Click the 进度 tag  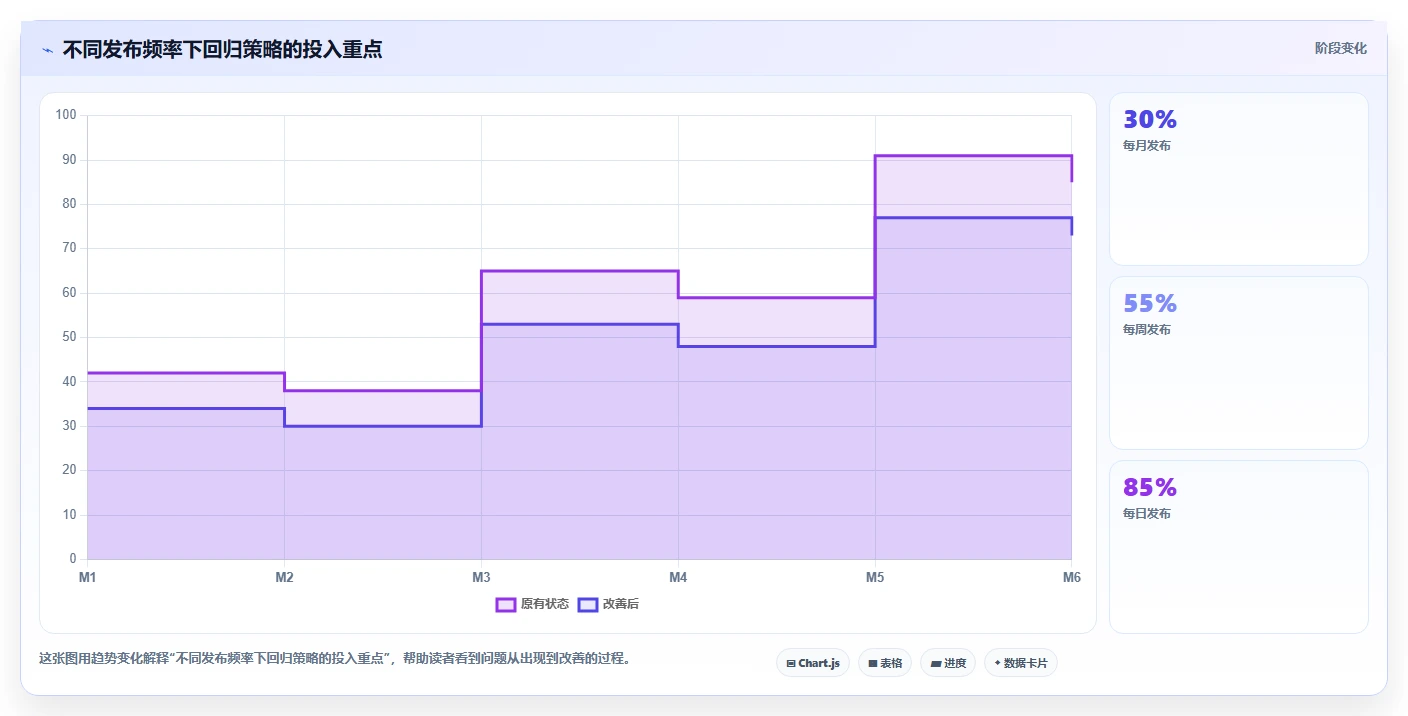point(948,663)
